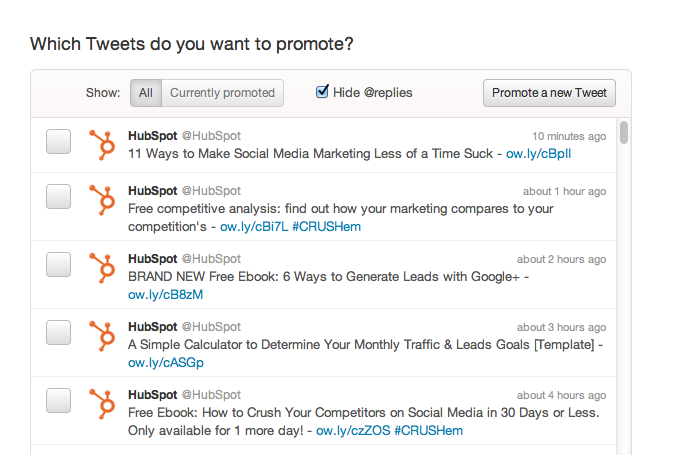This screenshot has width=673, height=455.
Task: Click HubSpot sprocket icon on Google+ ebook tweet
Action: point(102,268)
